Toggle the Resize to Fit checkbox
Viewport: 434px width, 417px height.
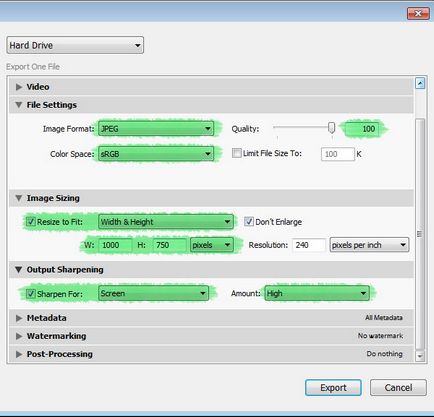pos(31,222)
